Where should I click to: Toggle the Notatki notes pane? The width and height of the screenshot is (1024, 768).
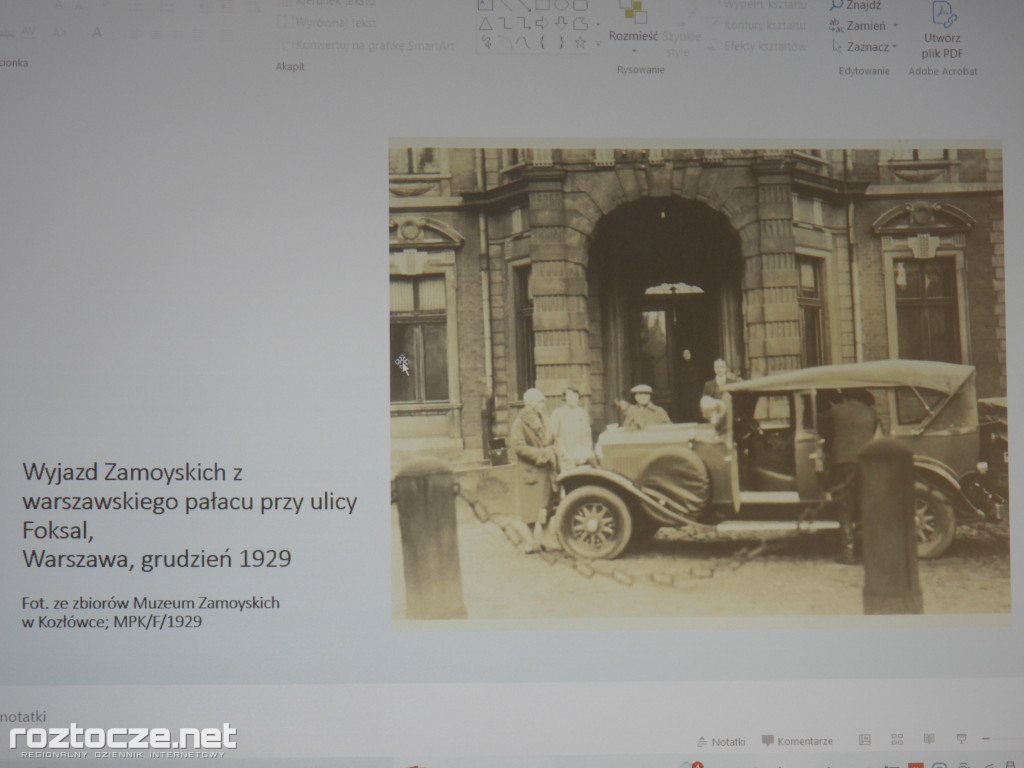[721, 742]
